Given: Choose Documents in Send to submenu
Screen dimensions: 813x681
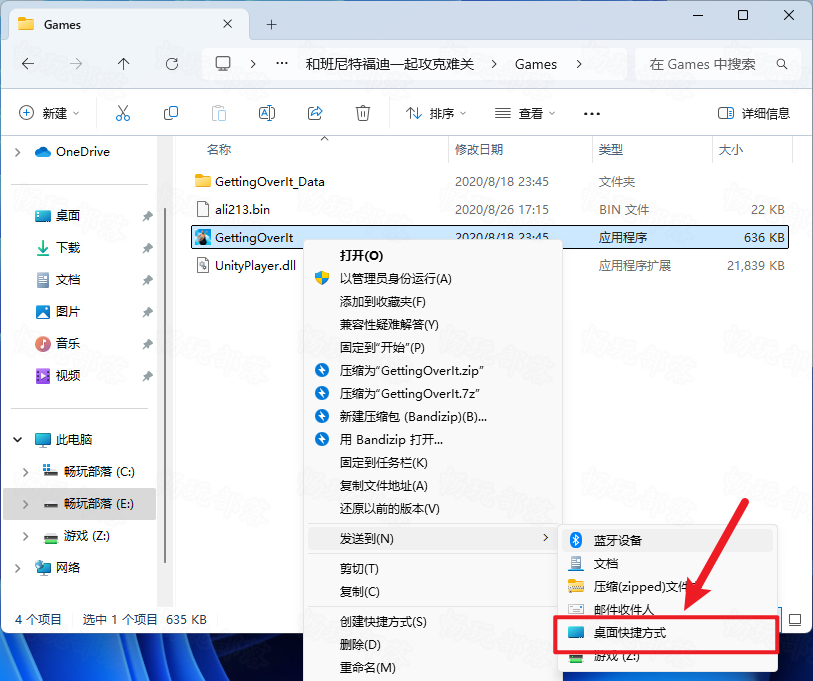Looking at the screenshot, I should pyautogui.click(x=667, y=563).
